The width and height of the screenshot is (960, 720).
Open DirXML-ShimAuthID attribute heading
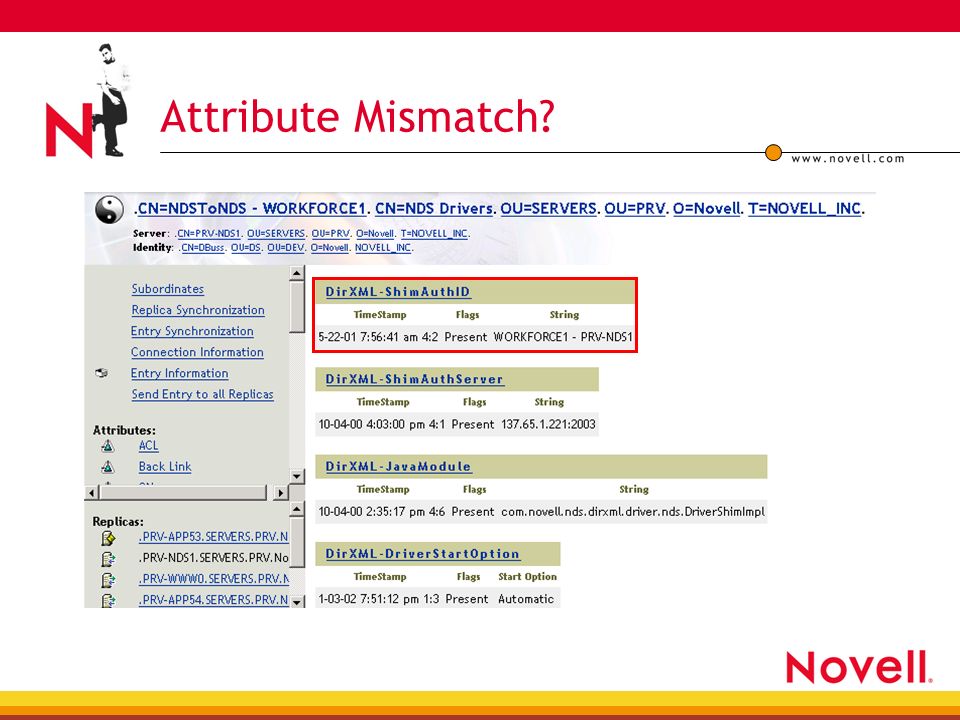398,292
